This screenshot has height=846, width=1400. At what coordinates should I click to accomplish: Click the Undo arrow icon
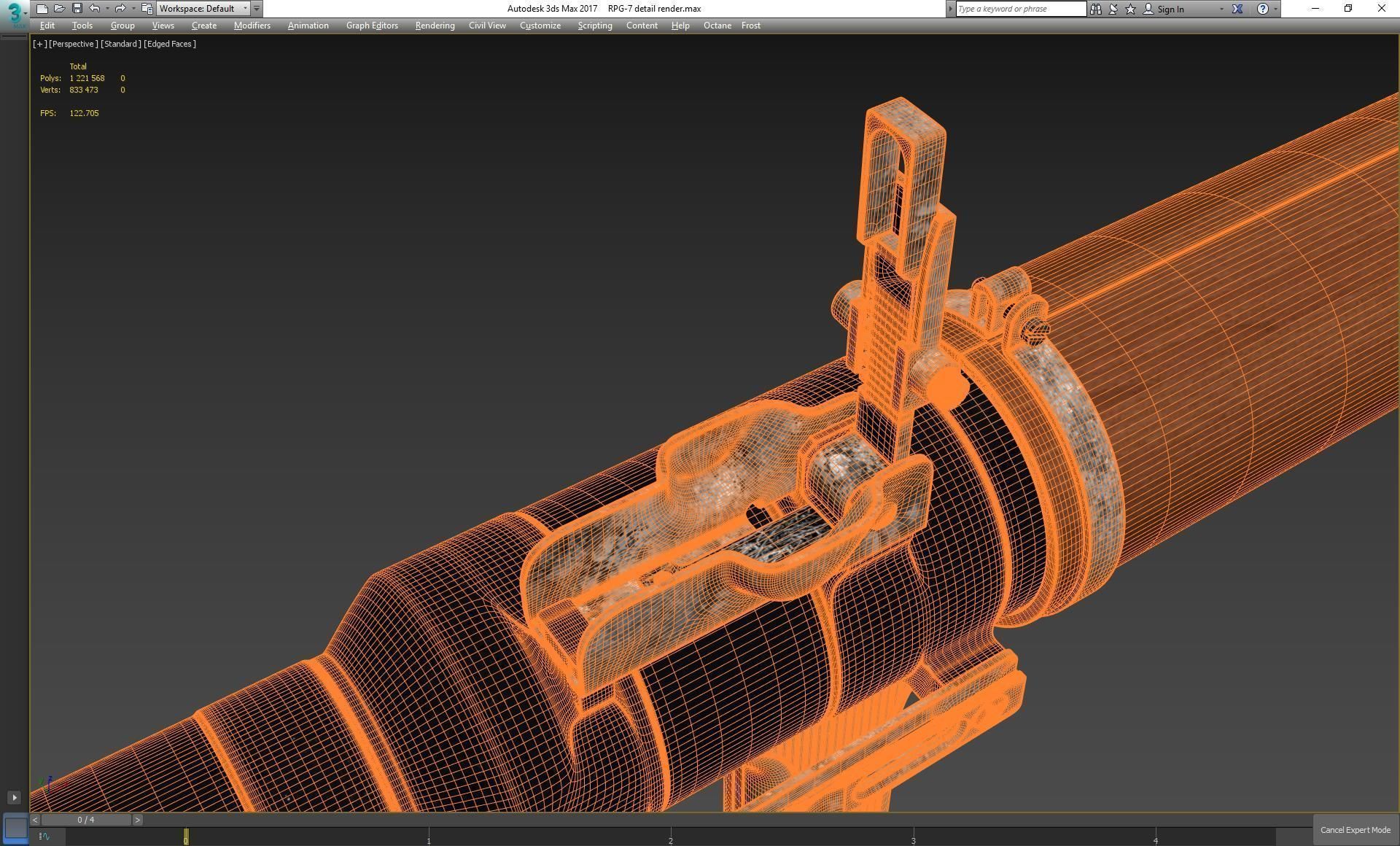(x=95, y=9)
